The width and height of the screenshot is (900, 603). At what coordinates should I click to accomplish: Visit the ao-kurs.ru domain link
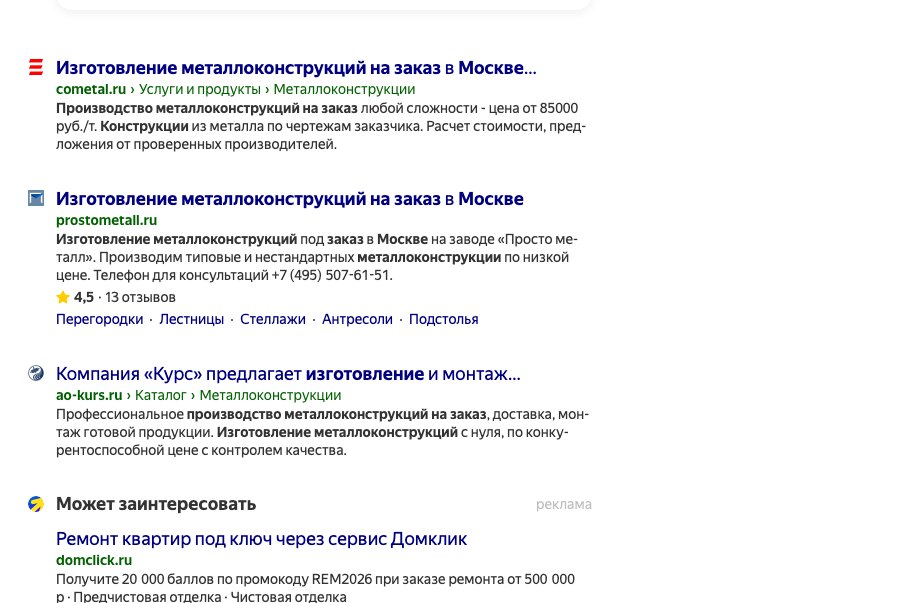click(89, 395)
